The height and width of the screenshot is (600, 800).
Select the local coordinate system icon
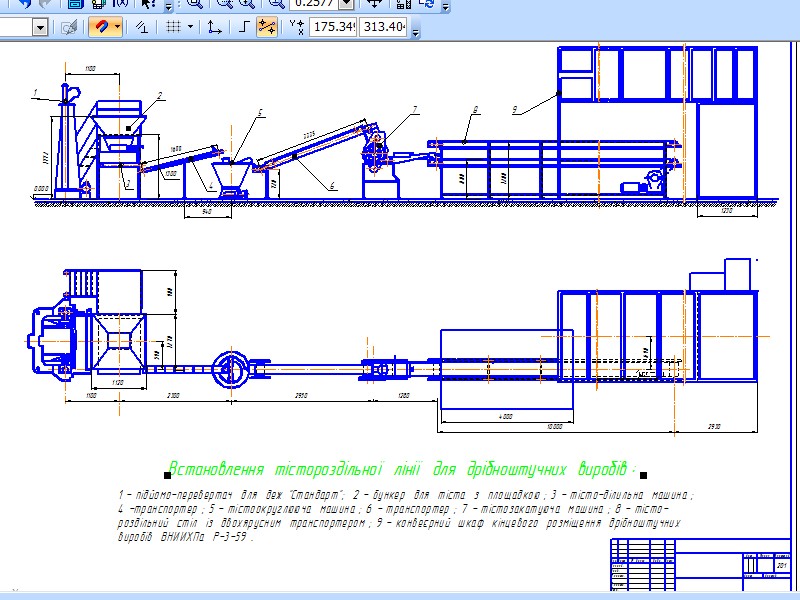pos(214,27)
